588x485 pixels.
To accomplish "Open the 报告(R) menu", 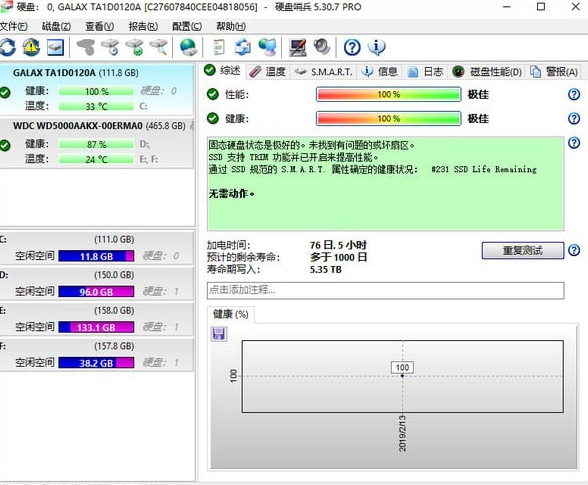I will point(143,26).
